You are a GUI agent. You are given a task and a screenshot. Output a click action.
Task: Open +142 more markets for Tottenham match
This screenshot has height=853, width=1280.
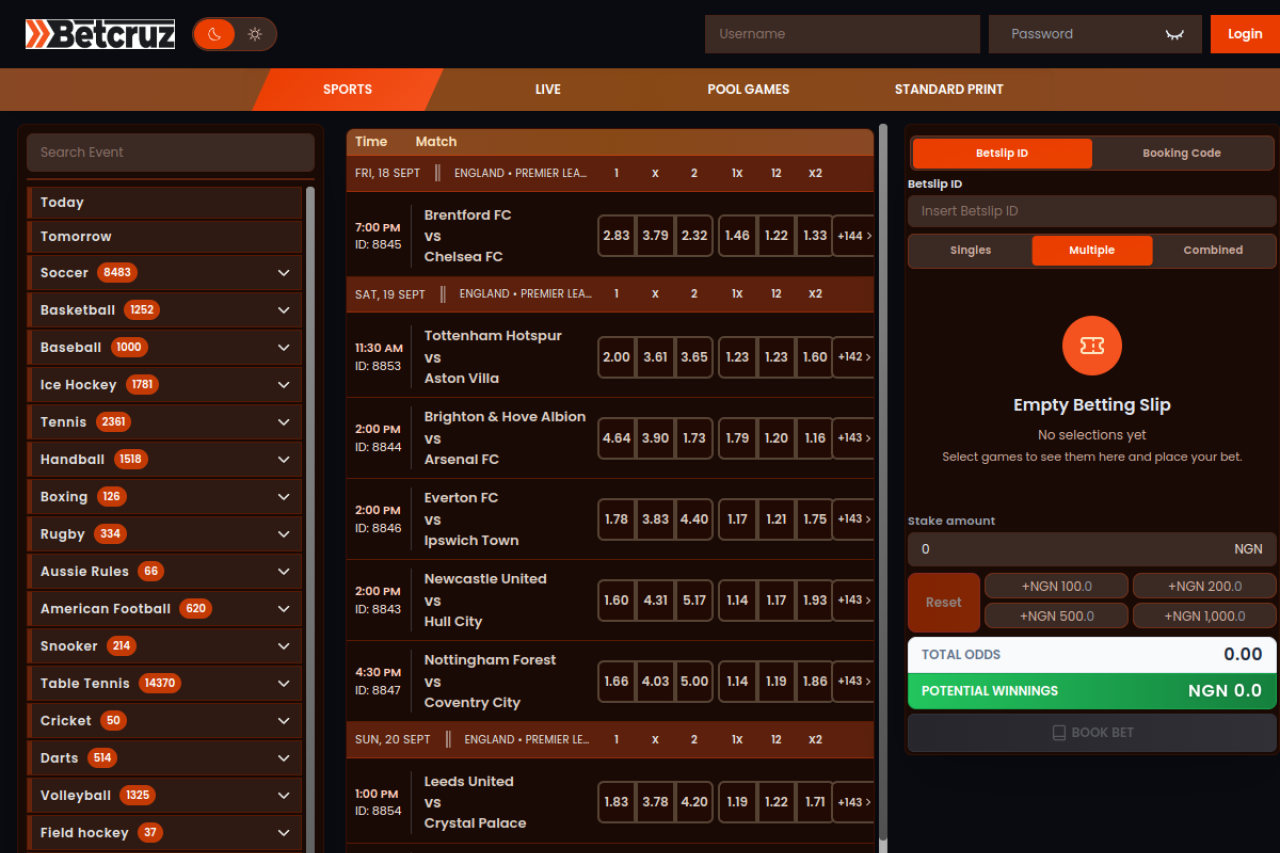tap(853, 357)
